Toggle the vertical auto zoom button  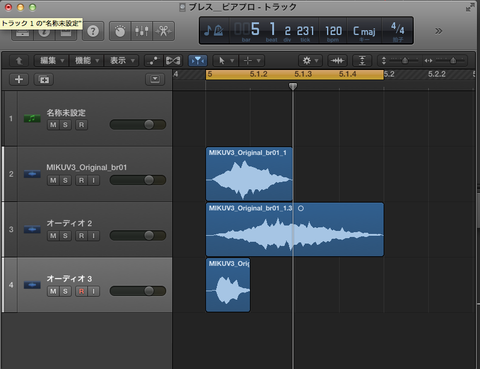coord(362,61)
